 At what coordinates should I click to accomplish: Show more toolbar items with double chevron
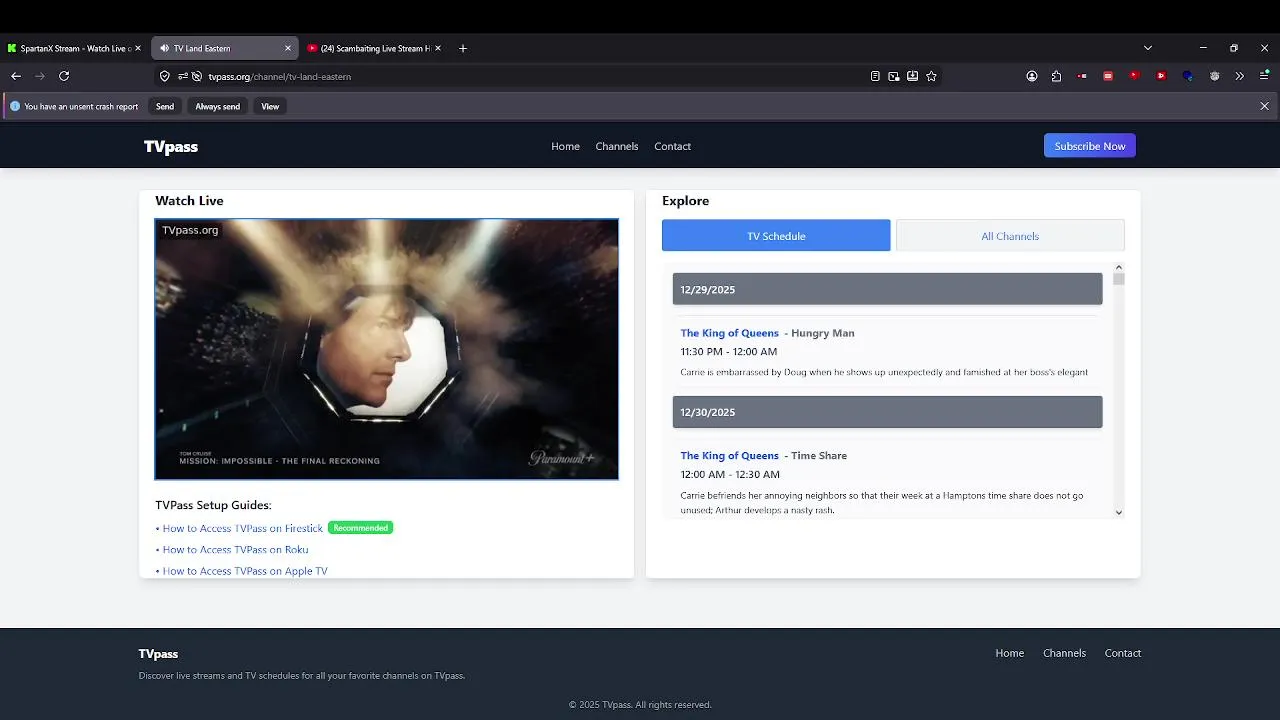coord(1240,76)
